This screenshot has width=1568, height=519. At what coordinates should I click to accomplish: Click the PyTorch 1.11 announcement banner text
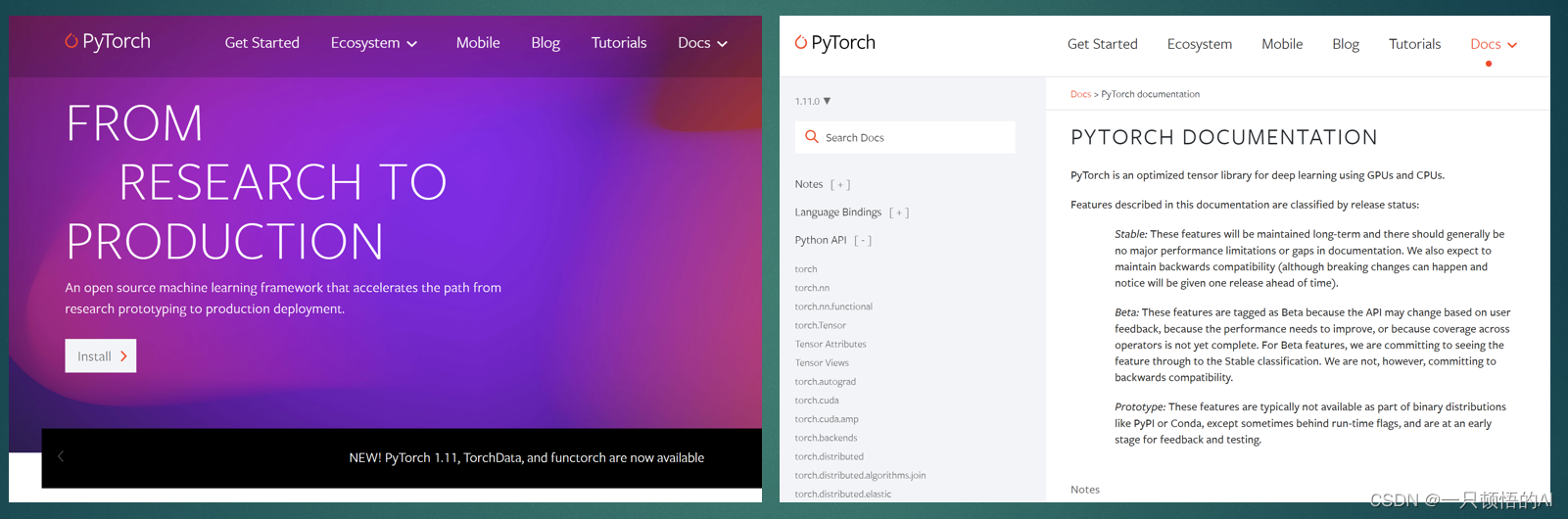[x=527, y=457]
